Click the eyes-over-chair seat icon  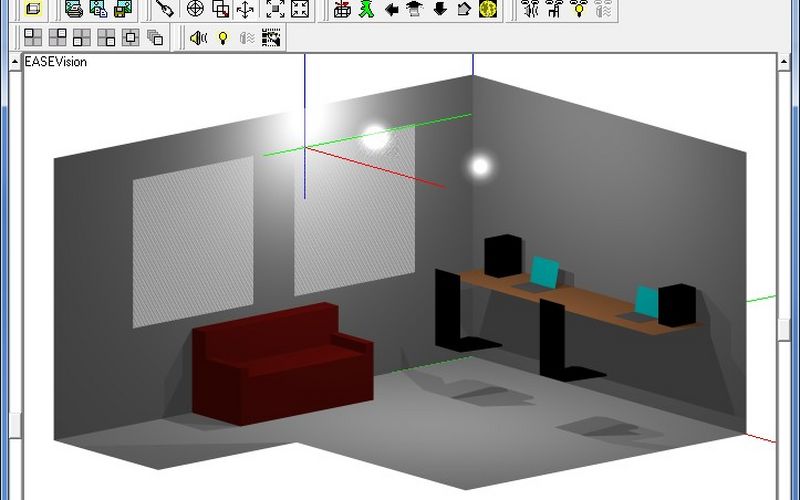[x=555, y=9]
